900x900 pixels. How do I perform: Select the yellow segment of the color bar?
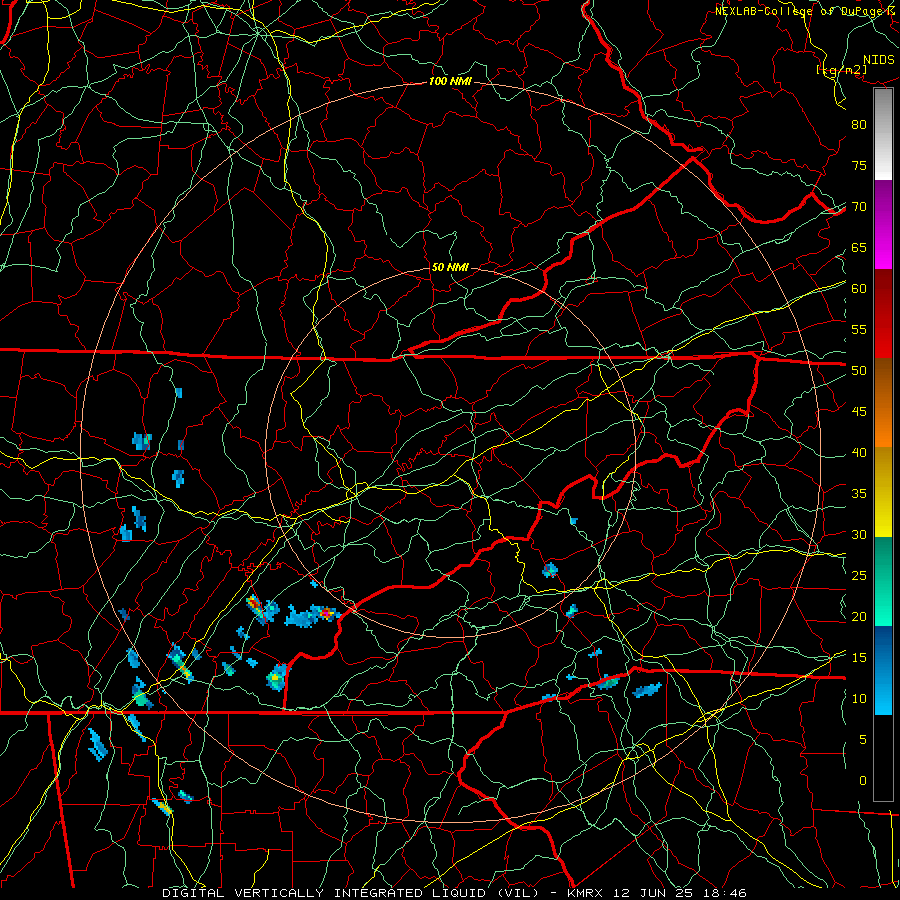pyautogui.click(x=883, y=492)
